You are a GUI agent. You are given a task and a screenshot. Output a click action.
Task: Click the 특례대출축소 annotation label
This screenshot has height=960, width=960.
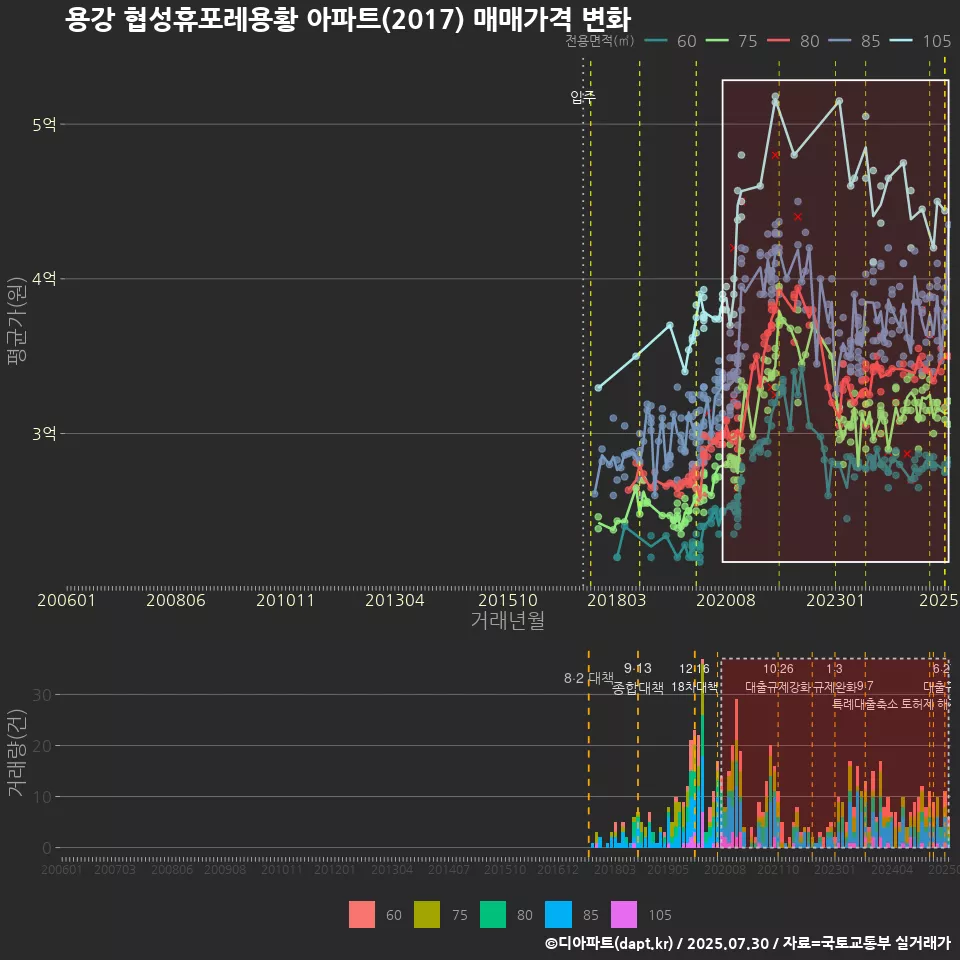pos(864,704)
